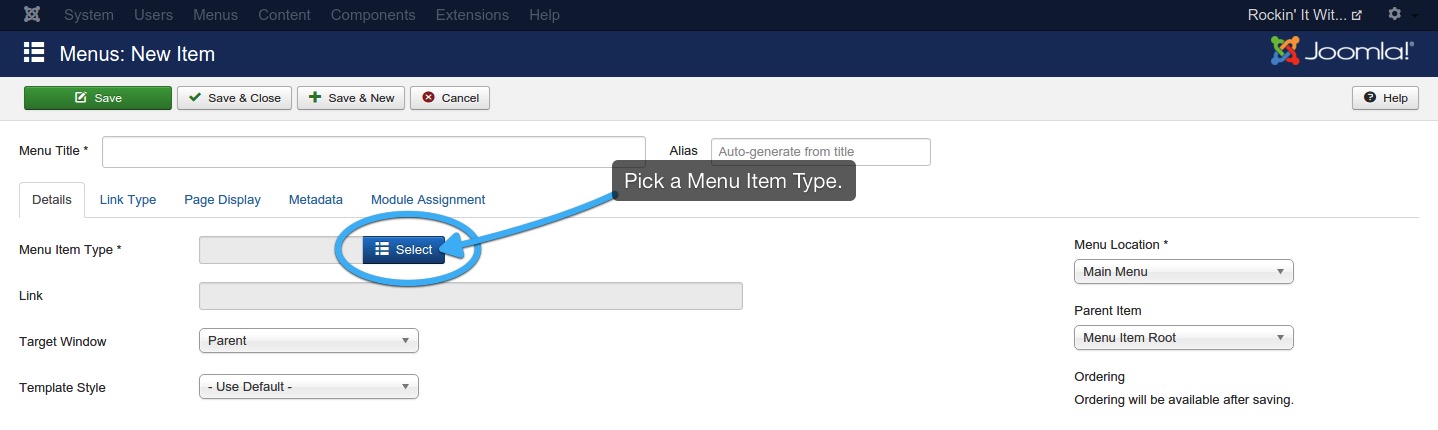Click the Joomla logo icon in top bar

pyautogui.click(x=32, y=15)
